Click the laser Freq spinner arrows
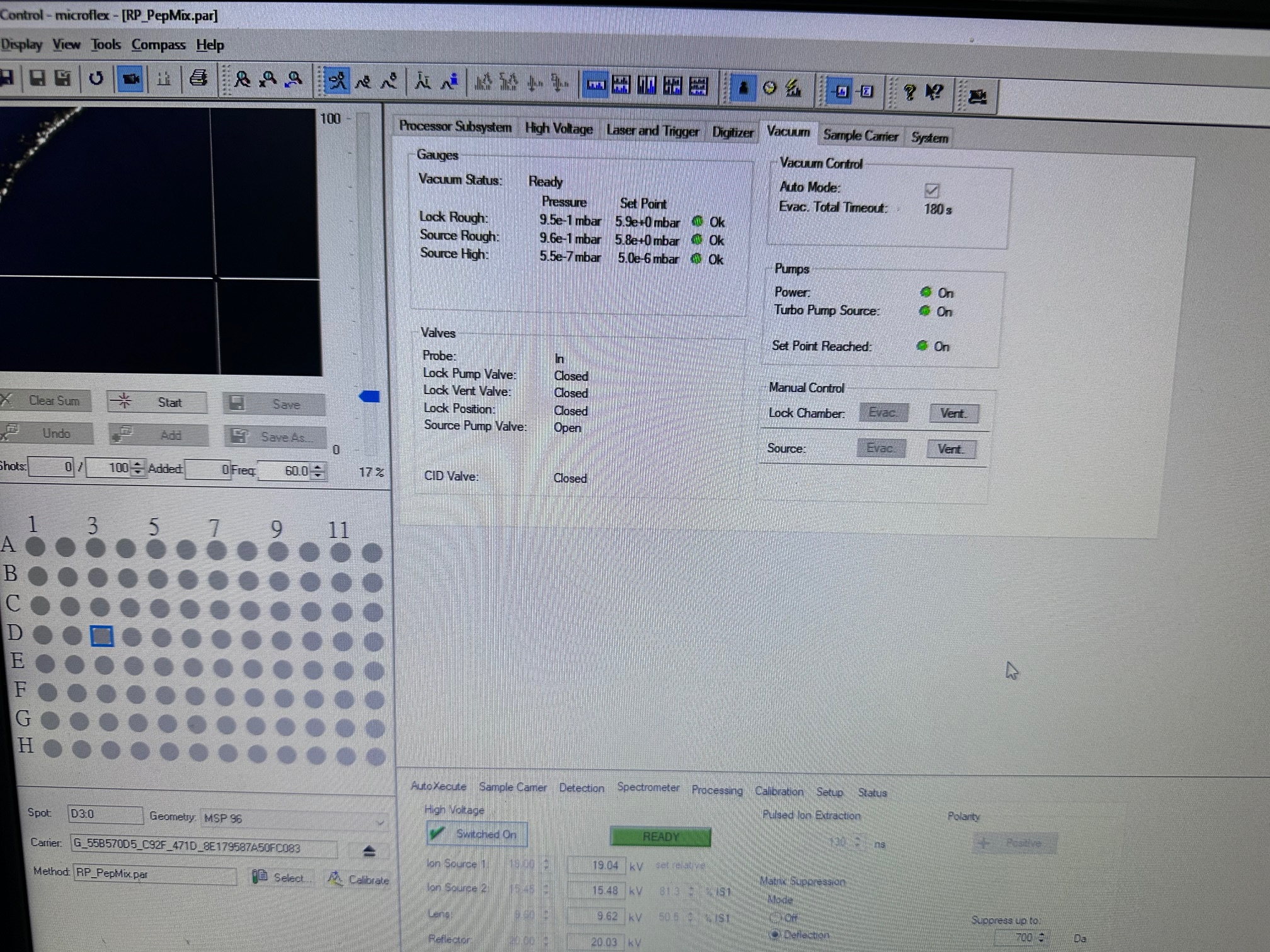The image size is (1270, 952). coord(319,470)
